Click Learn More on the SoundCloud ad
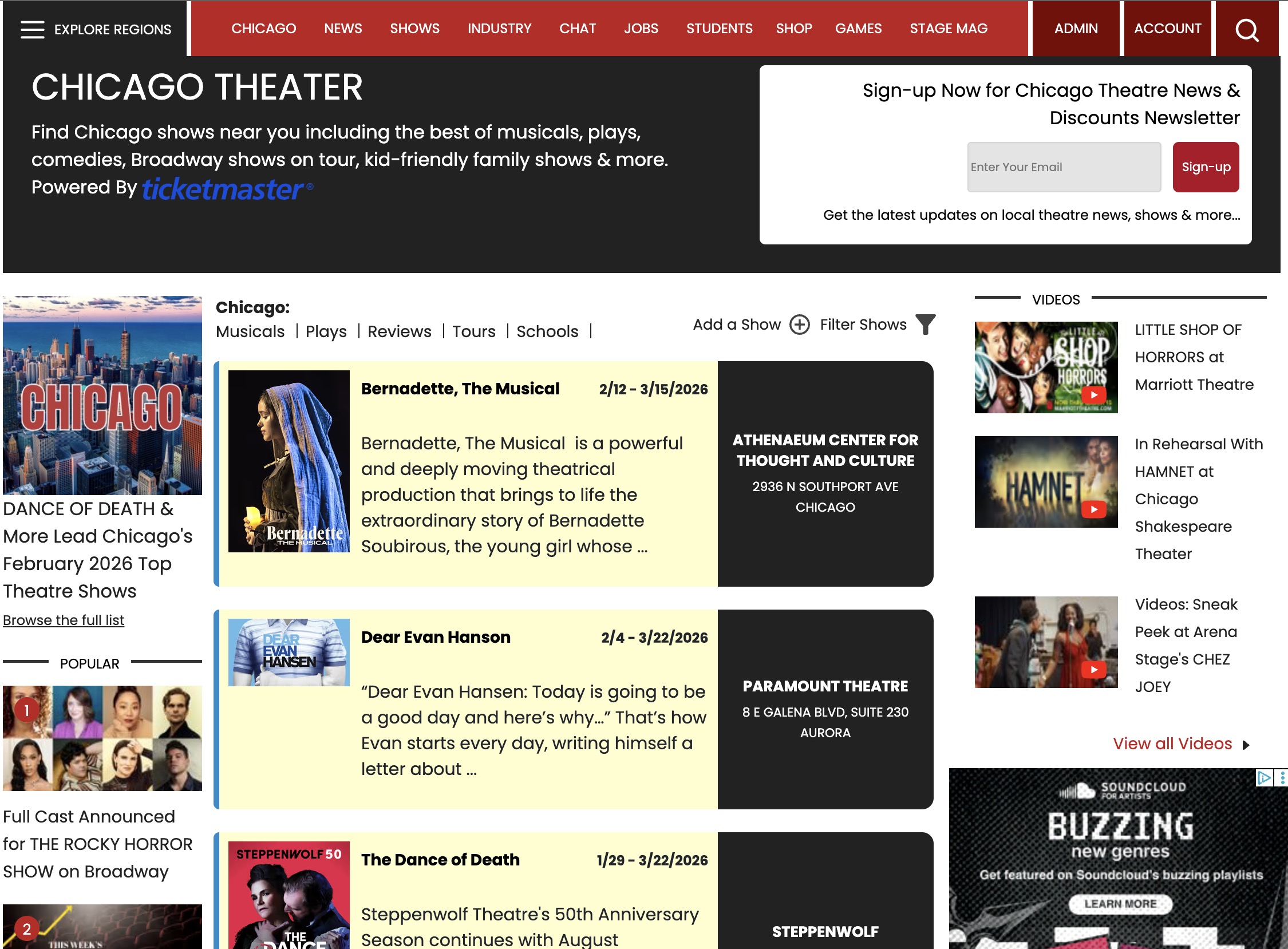Viewport: 1288px width, 949px height. pos(1120,904)
